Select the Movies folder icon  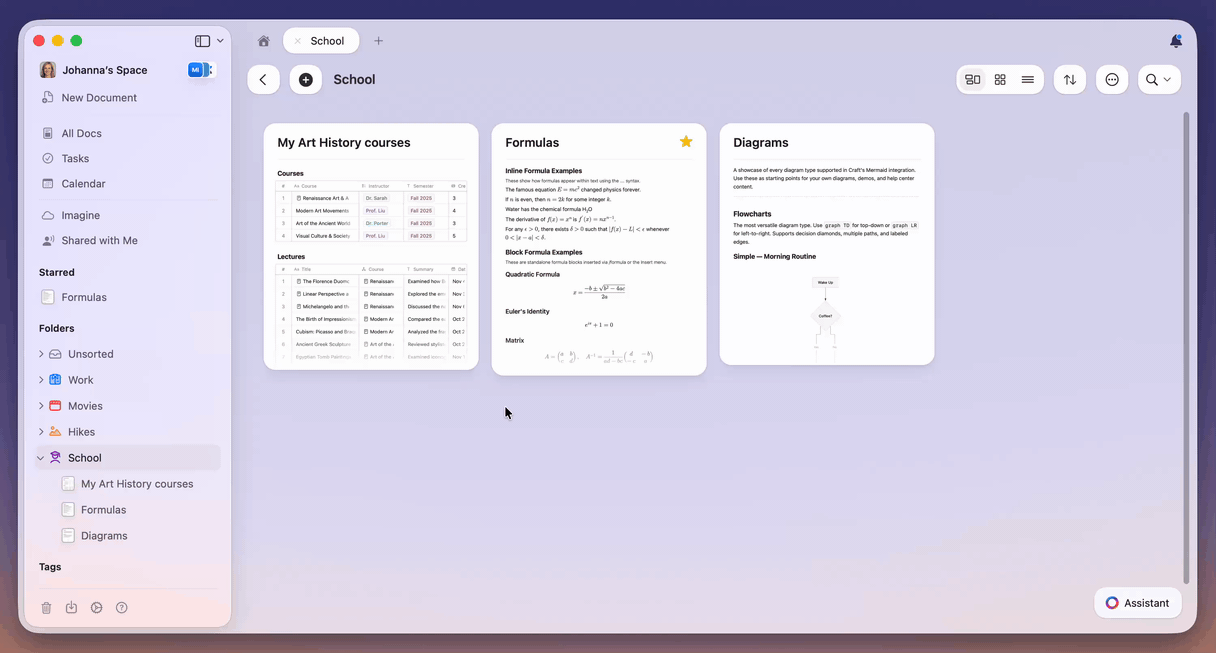click(x=55, y=406)
